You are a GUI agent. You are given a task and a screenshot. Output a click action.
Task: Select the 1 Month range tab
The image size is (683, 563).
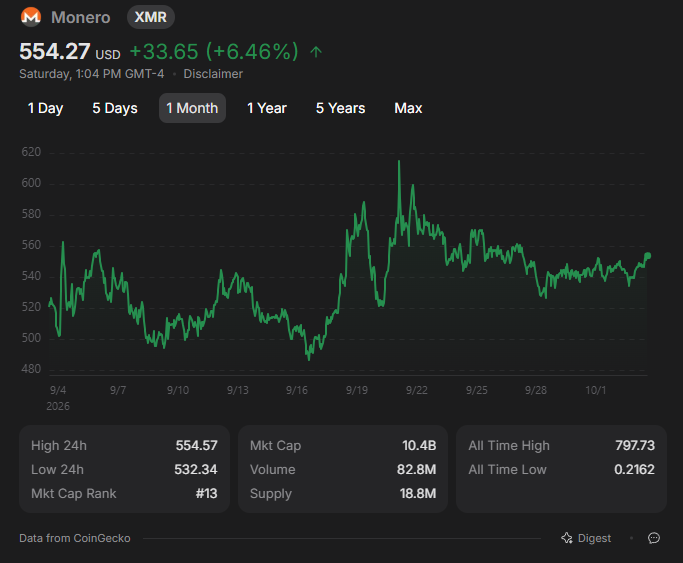pos(192,108)
